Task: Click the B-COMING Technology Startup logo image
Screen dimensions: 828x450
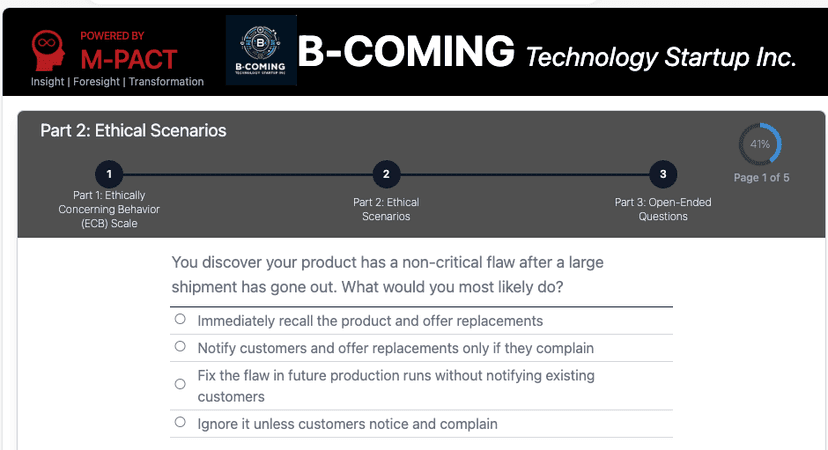Action: tap(259, 50)
